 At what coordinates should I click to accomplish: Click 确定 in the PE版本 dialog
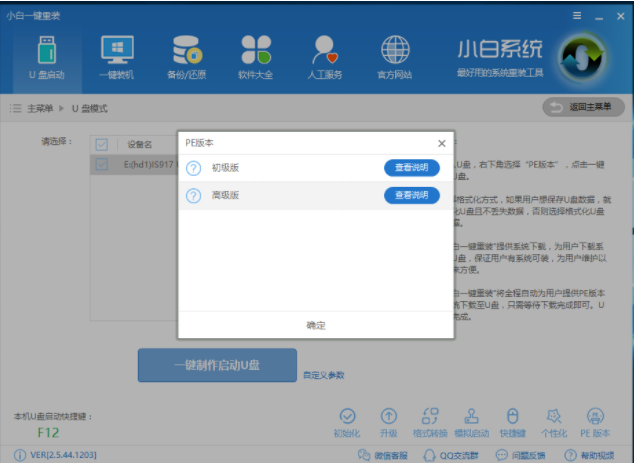click(316, 325)
